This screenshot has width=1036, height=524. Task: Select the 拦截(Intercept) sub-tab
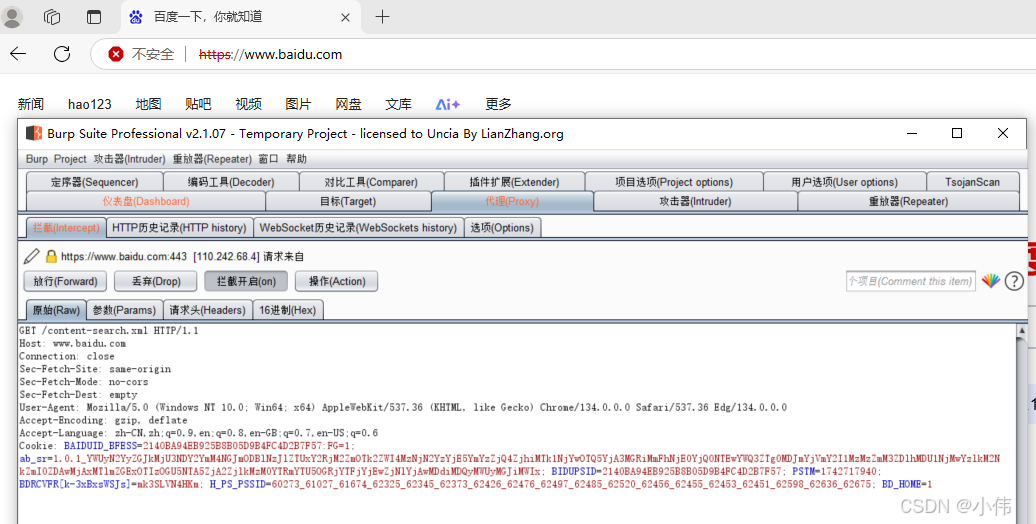click(x=65, y=228)
